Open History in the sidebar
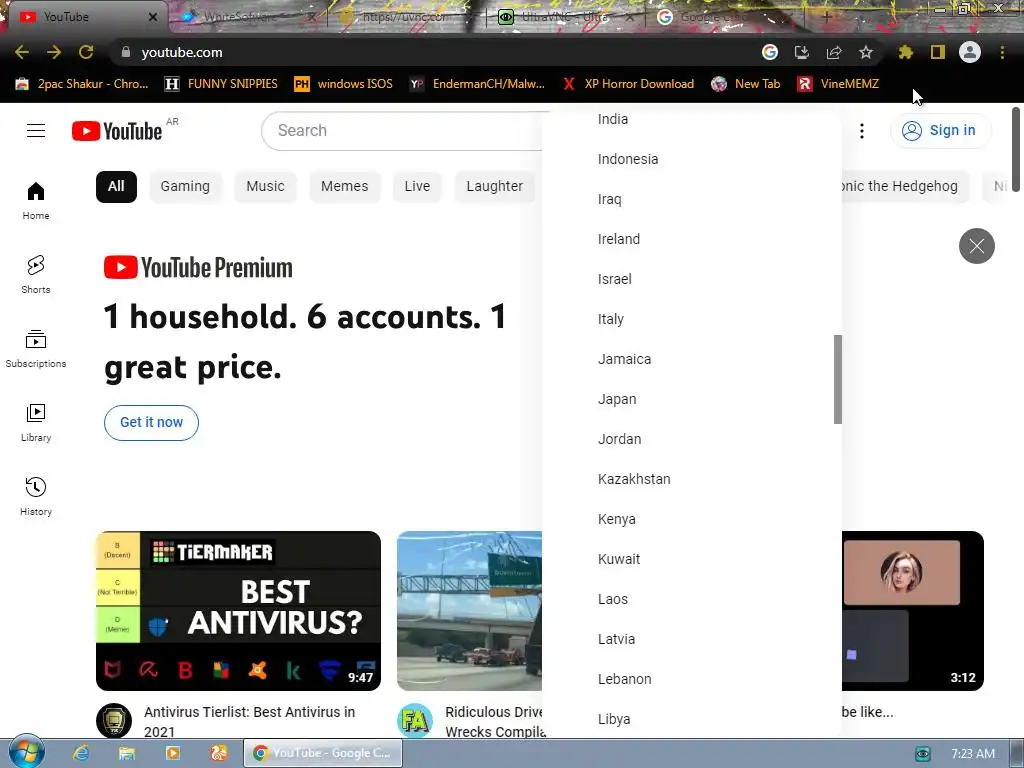Image resolution: width=1024 pixels, height=768 pixels. tap(36, 496)
